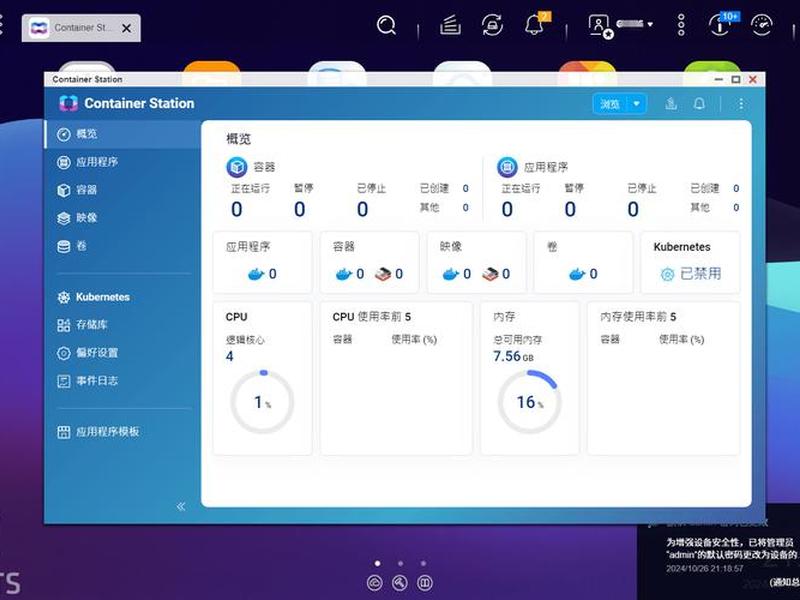The height and width of the screenshot is (600, 800).
Task: Open the 概览 overview sidebar item
Action: [122, 134]
